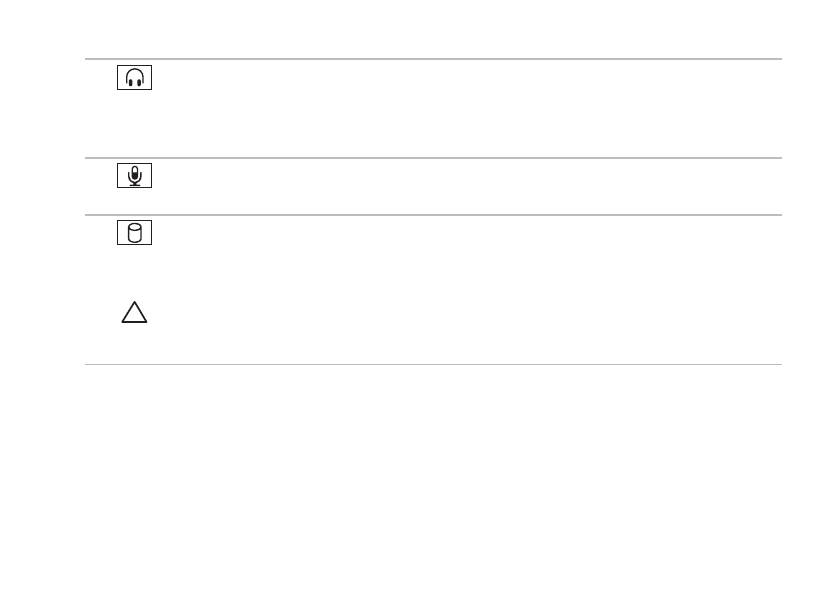Click the hard drive cylinder icon

click(134, 233)
